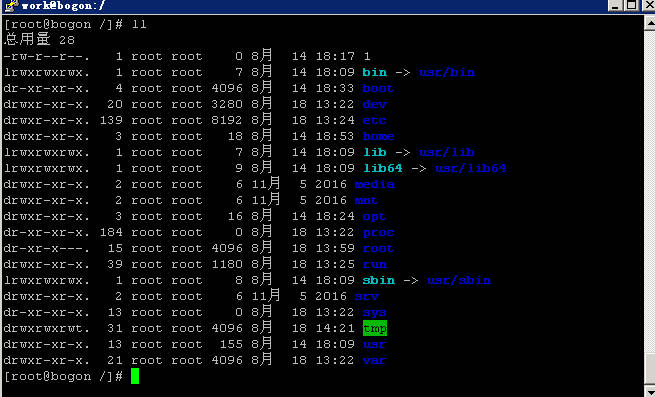Click '11月' month on srv row

(x=266, y=296)
